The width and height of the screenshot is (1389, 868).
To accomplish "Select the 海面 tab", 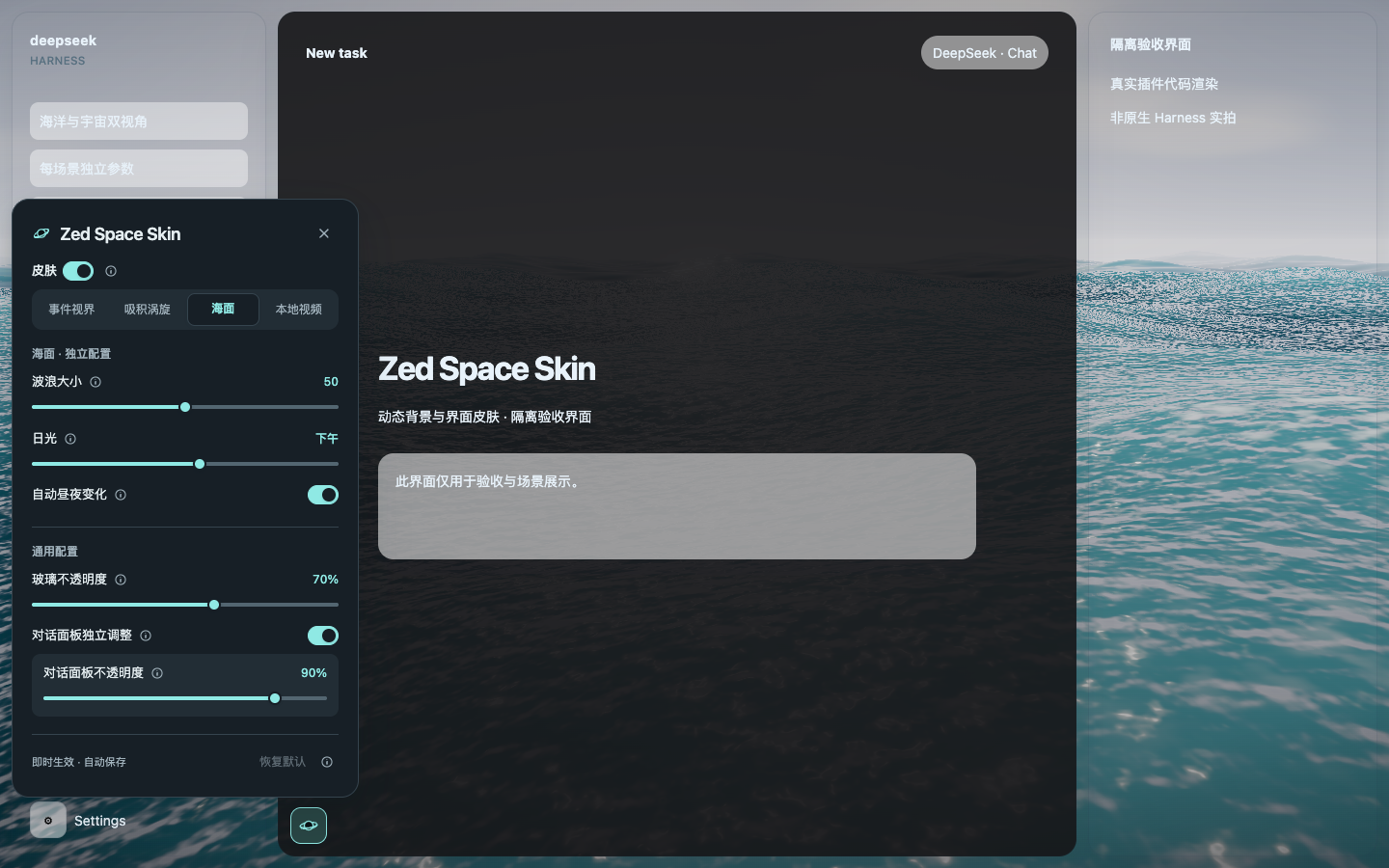I will 223,310.
